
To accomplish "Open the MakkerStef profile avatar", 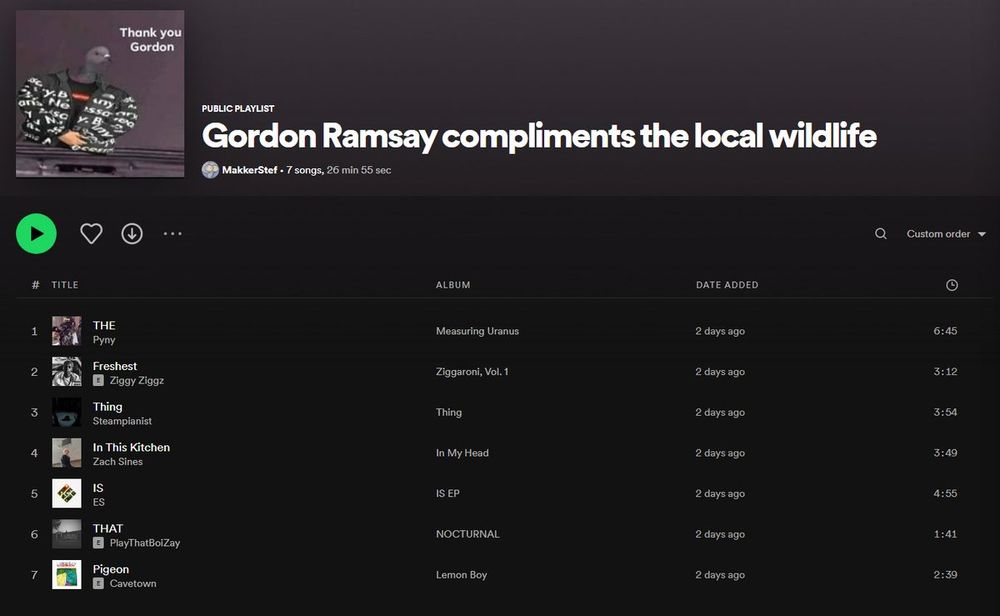I will tap(210, 170).
